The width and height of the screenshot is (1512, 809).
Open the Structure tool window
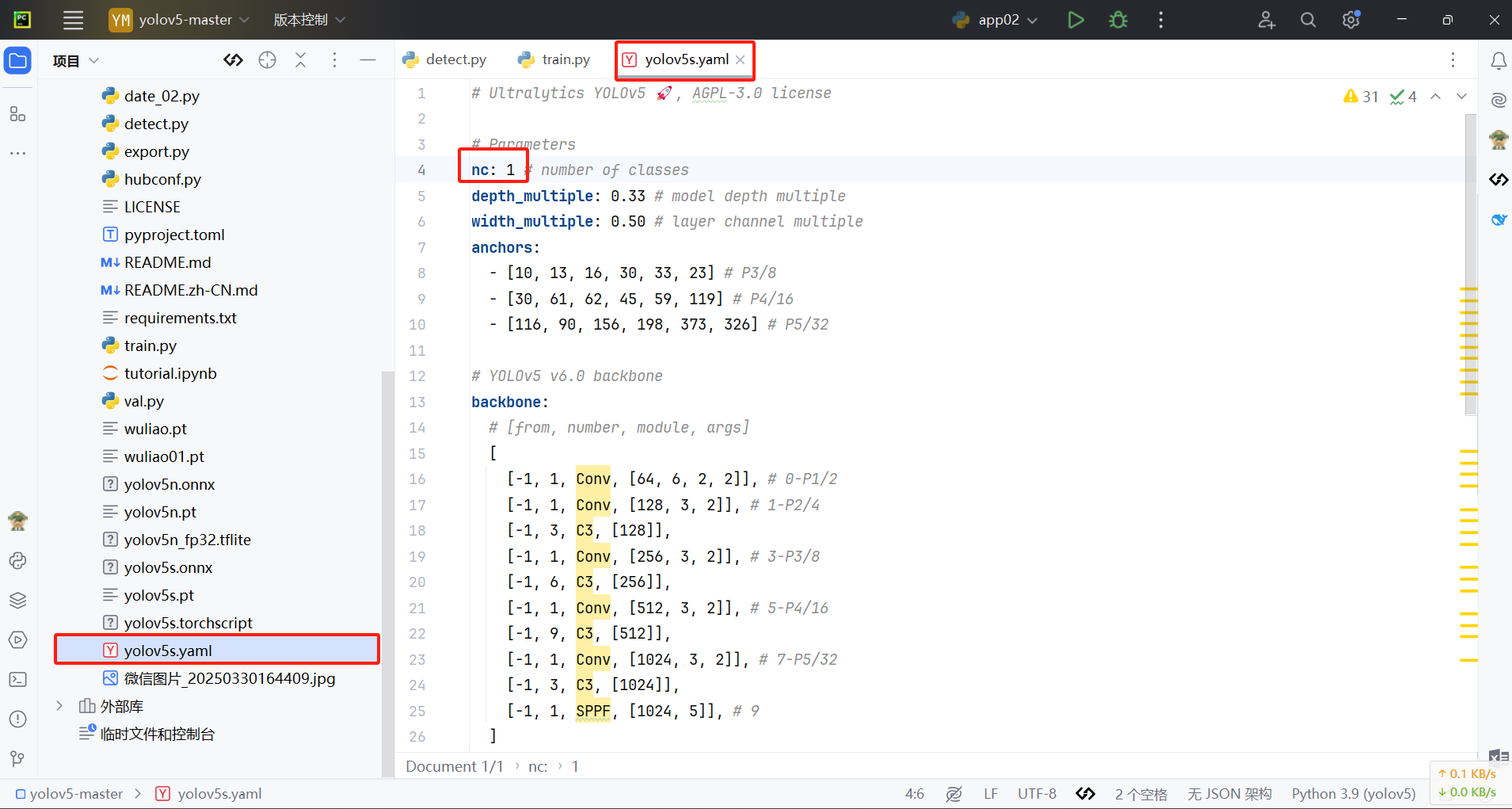(17, 114)
